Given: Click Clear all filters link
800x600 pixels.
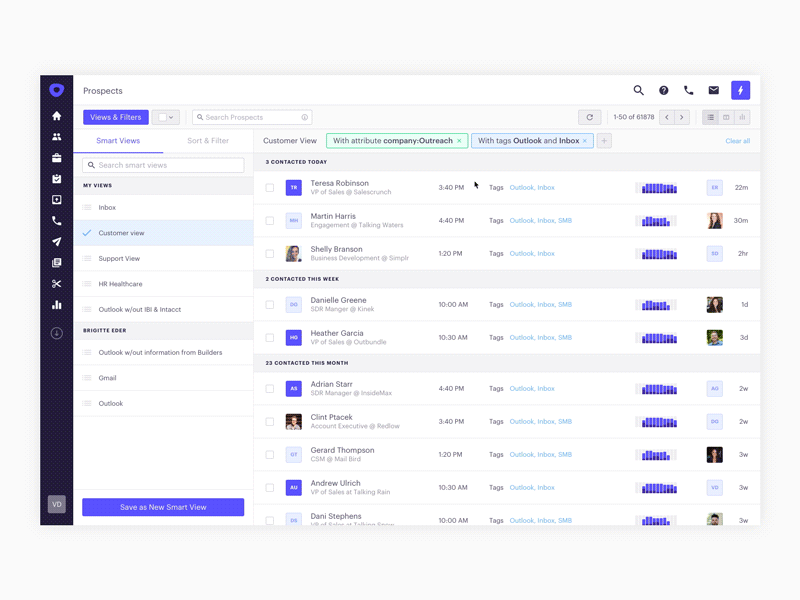Looking at the screenshot, I should click(x=737, y=141).
